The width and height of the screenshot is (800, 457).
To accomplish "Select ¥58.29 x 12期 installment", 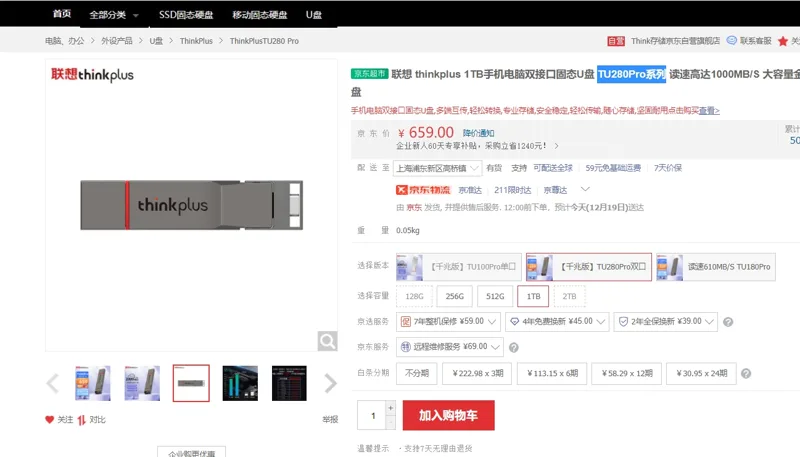I will [x=627, y=373].
